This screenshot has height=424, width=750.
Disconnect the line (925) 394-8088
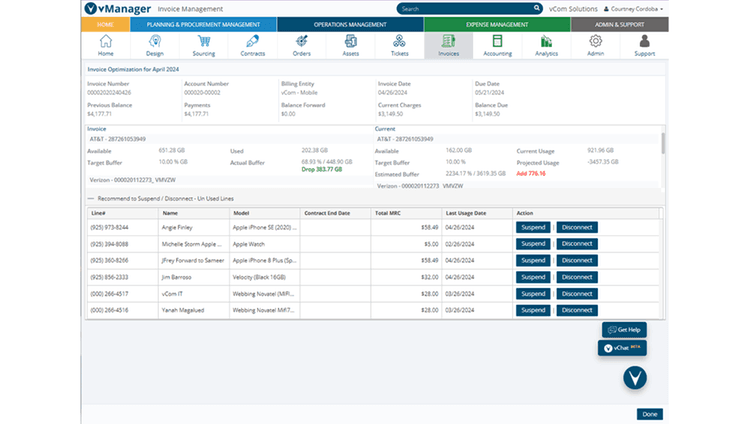[x=577, y=244]
